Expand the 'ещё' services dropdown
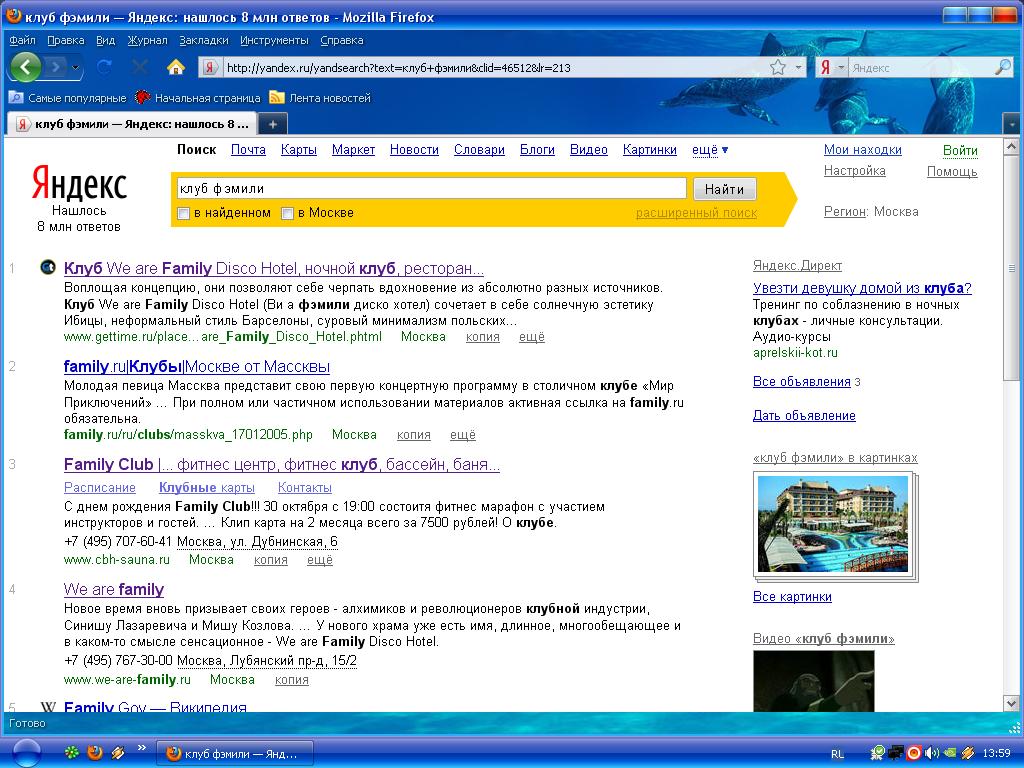Screen dimensions: 1024x768 [710, 150]
